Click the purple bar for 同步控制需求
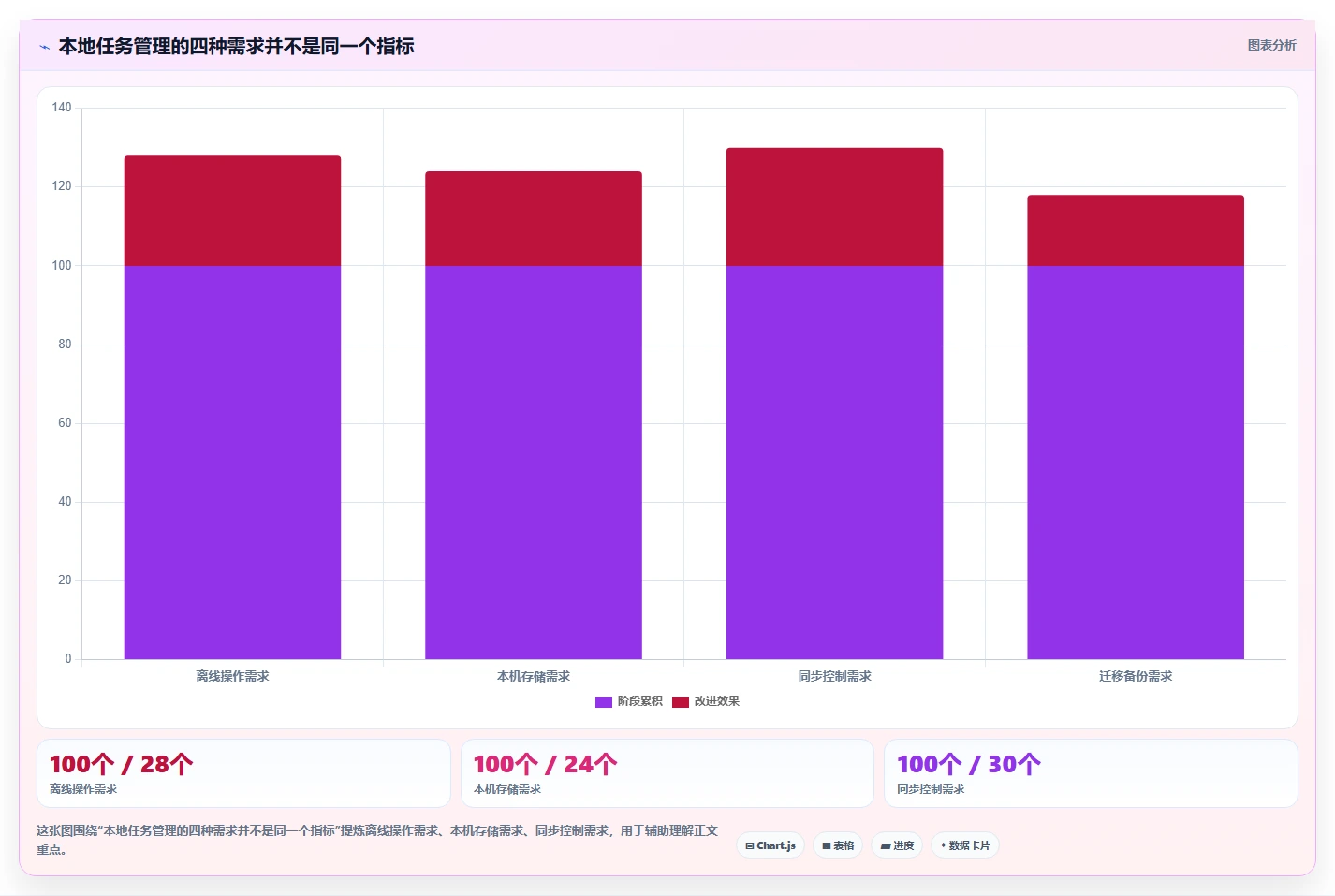Screen dimensions: 1335x896 [834, 463]
